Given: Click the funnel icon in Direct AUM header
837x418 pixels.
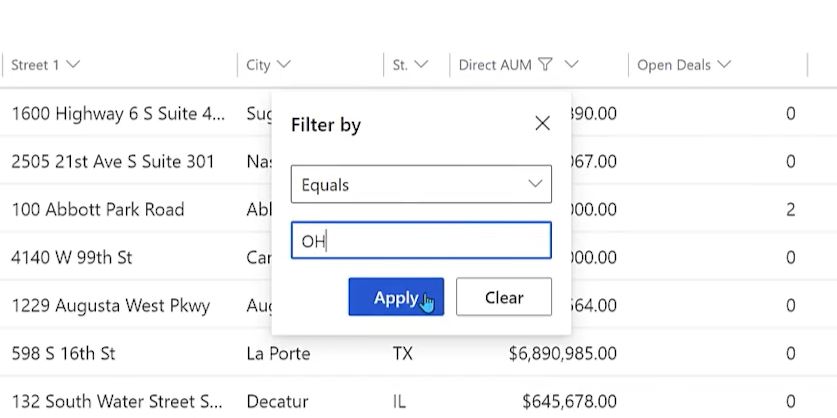Looking at the screenshot, I should [545, 65].
